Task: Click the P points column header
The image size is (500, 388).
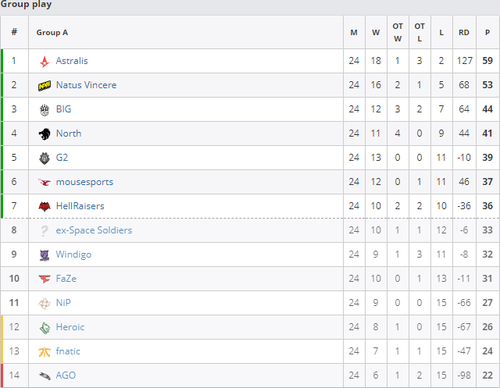Action: coord(487,32)
